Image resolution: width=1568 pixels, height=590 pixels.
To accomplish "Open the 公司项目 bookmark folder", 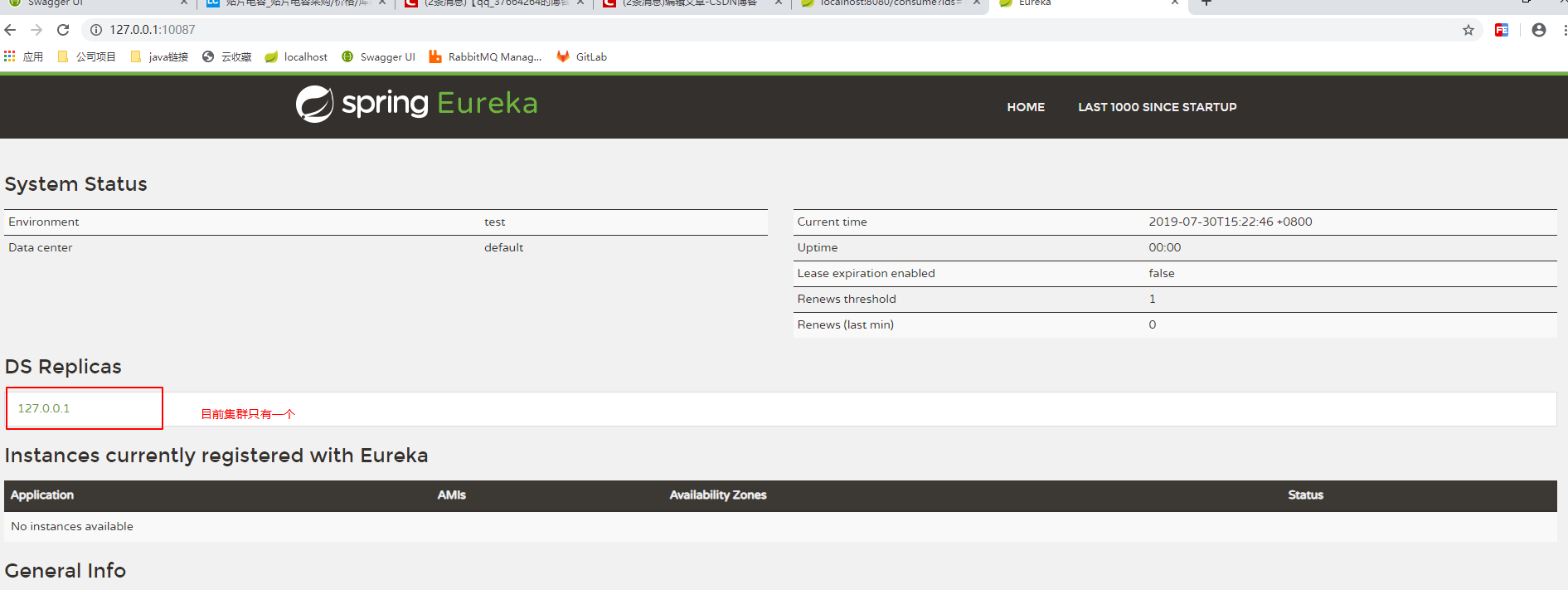I will (x=86, y=56).
